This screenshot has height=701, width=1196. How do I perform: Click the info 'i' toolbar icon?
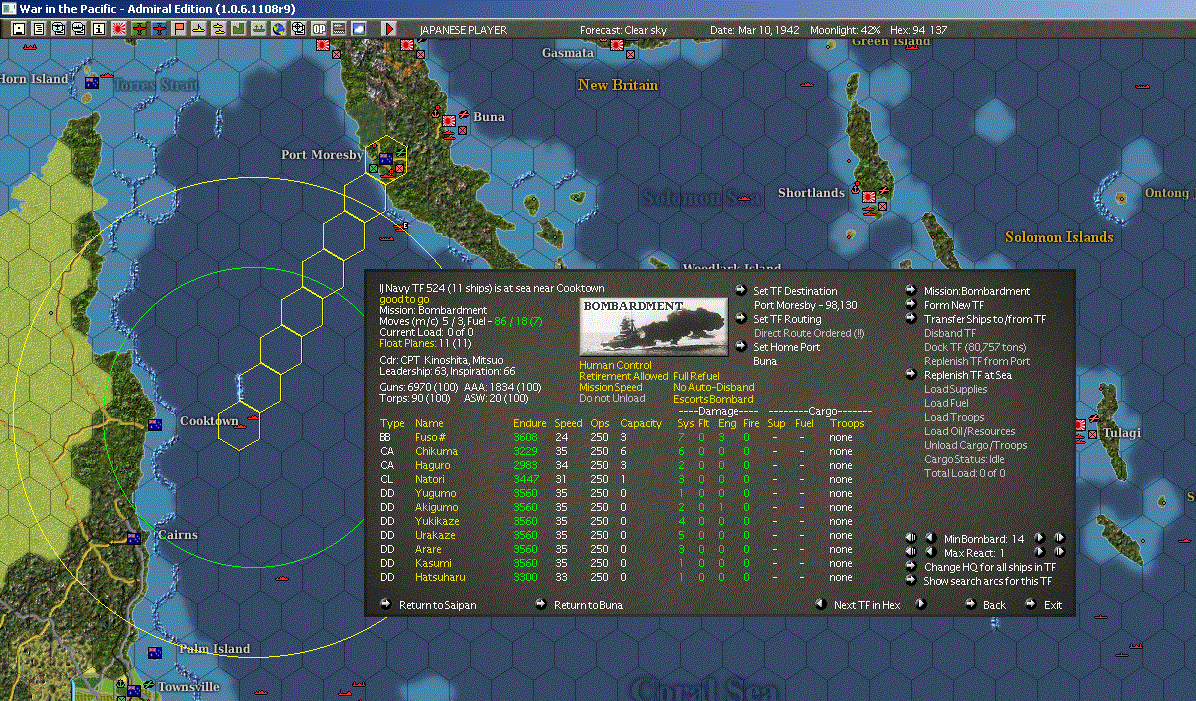point(99,29)
